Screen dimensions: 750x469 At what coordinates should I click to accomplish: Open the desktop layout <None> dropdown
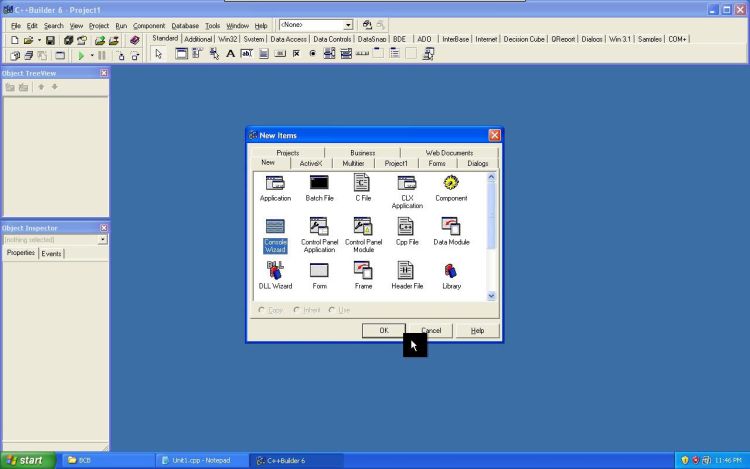pos(348,25)
